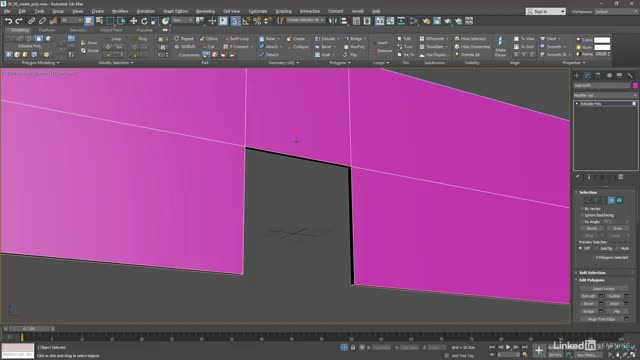Select Polygon sub-object level icon
640x360 pixels.
click(611, 200)
